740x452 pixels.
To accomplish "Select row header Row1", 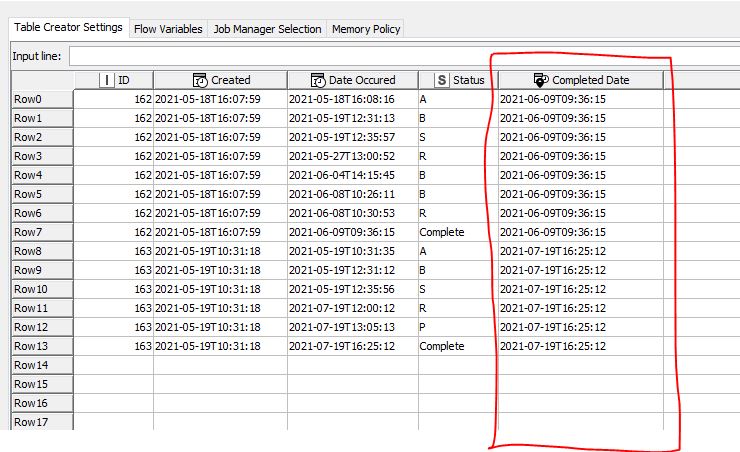I will point(42,118).
